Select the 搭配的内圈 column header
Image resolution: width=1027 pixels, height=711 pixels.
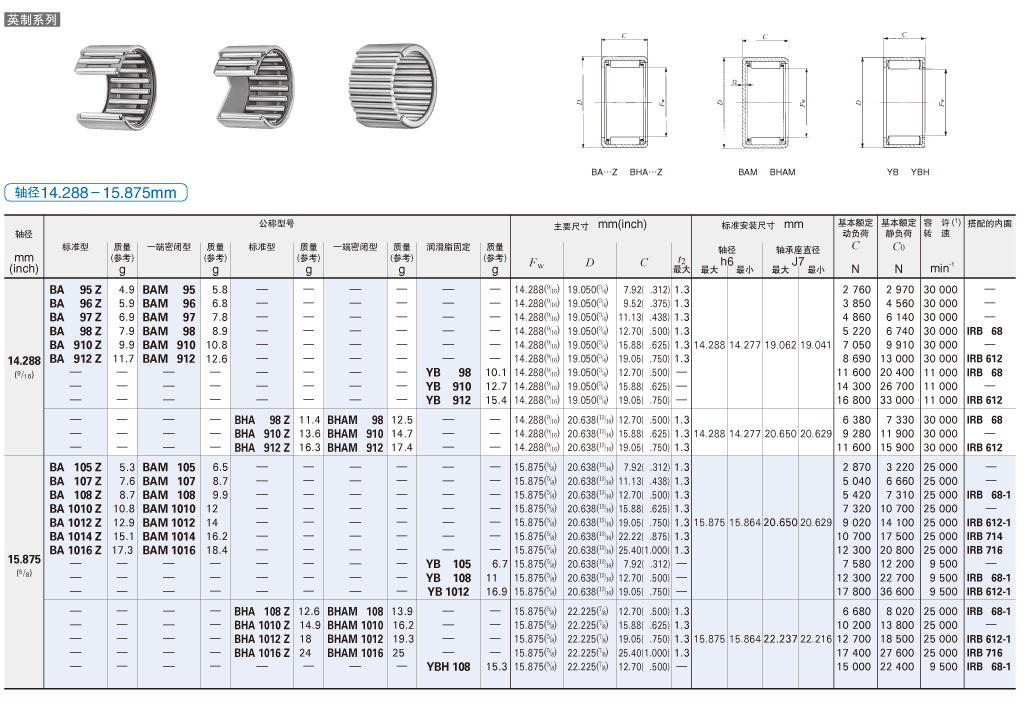tap(990, 224)
